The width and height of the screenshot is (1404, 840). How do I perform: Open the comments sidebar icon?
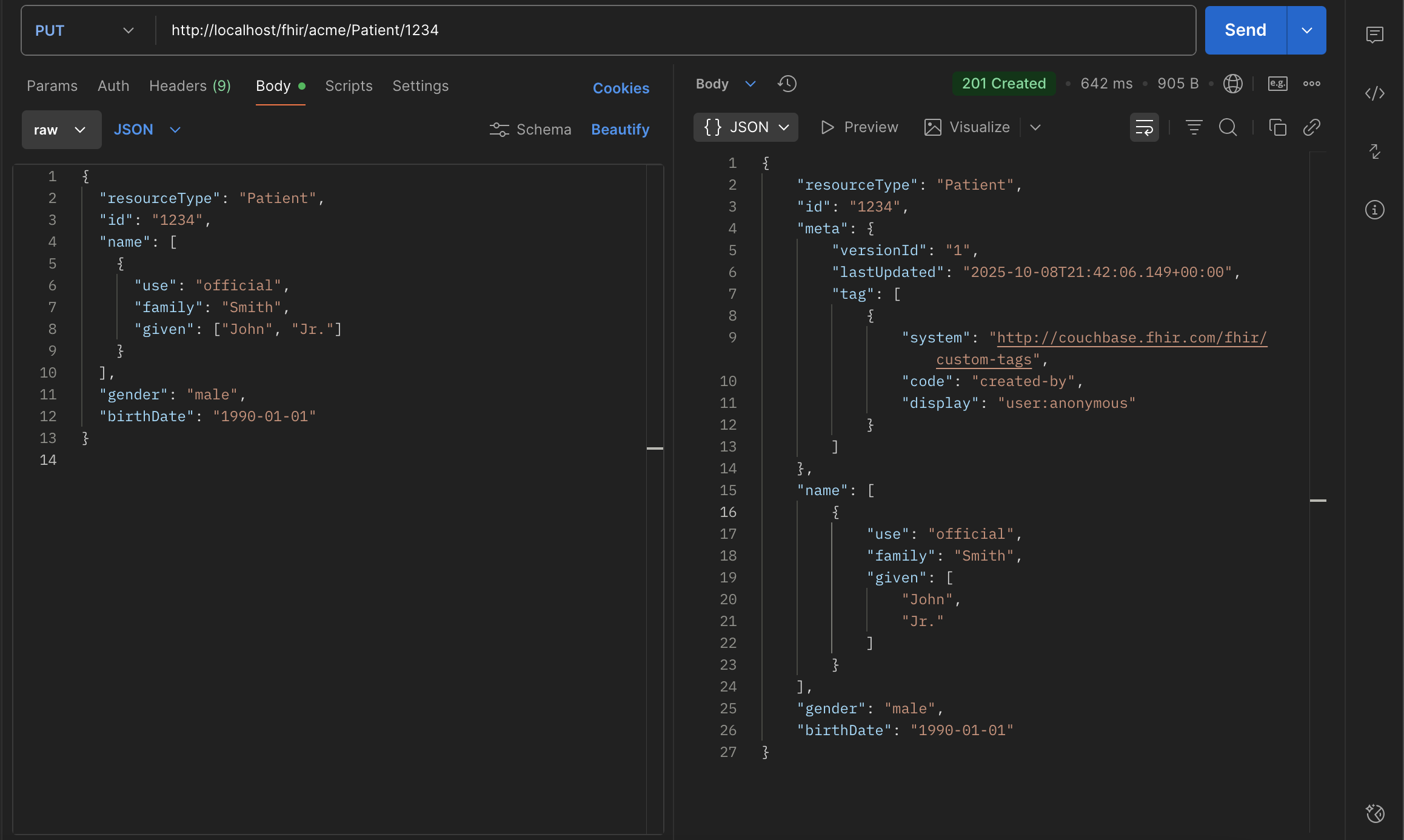point(1374,35)
